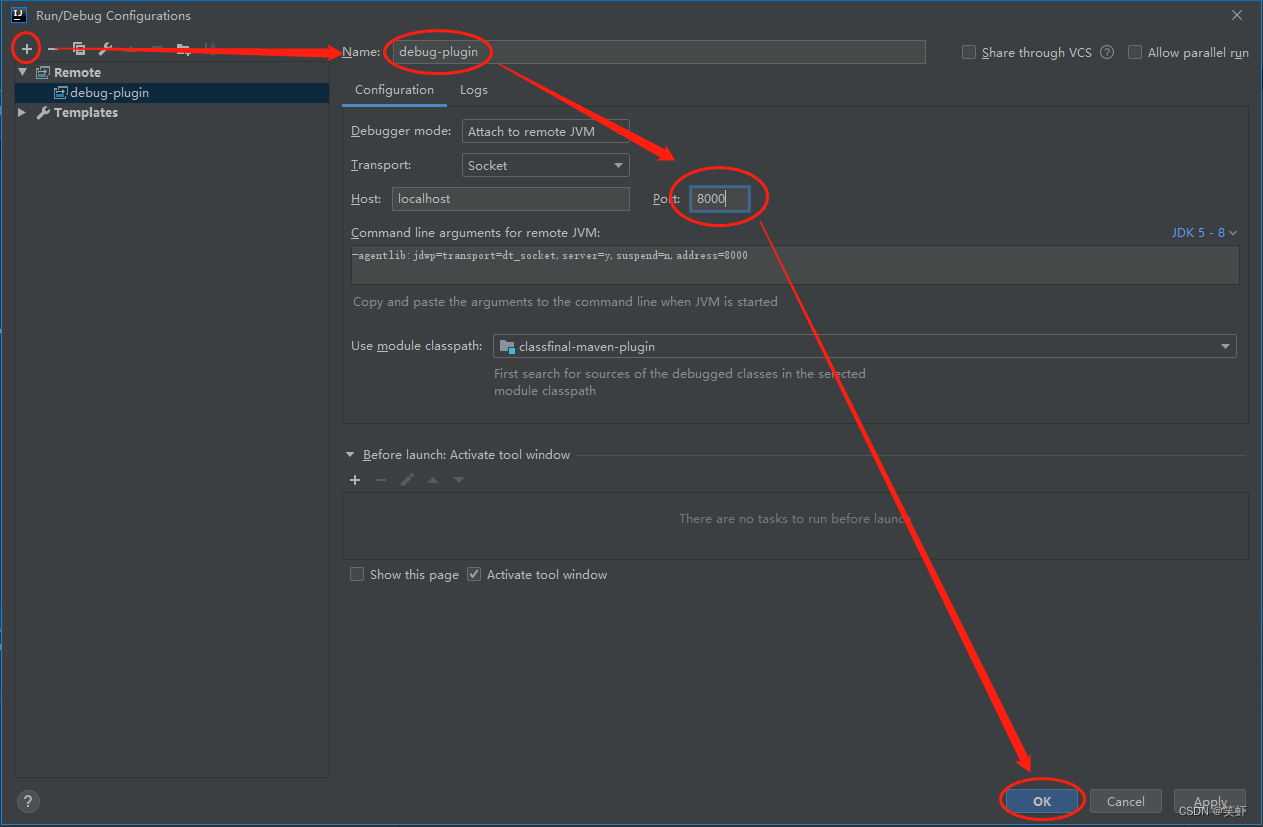
Task: Click the IntelliJ logo in title bar
Action: (x=18, y=15)
